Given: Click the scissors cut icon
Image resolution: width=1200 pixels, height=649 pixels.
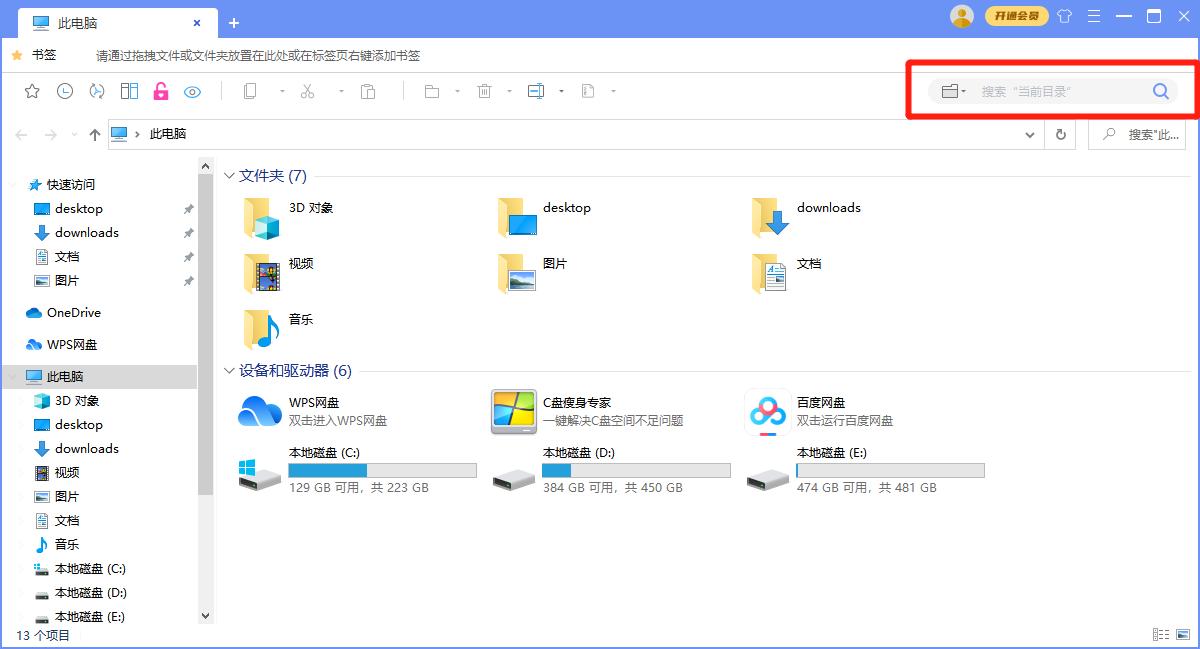Looking at the screenshot, I should coord(307,91).
